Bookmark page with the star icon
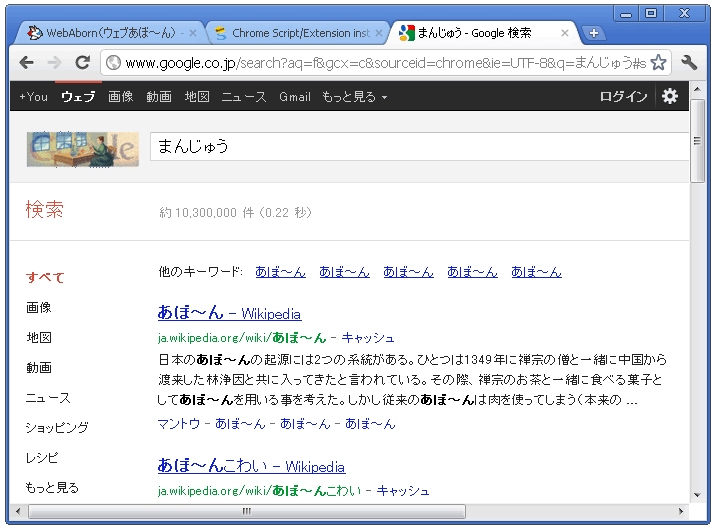The height and width of the screenshot is (529, 717). click(x=658, y=63)
